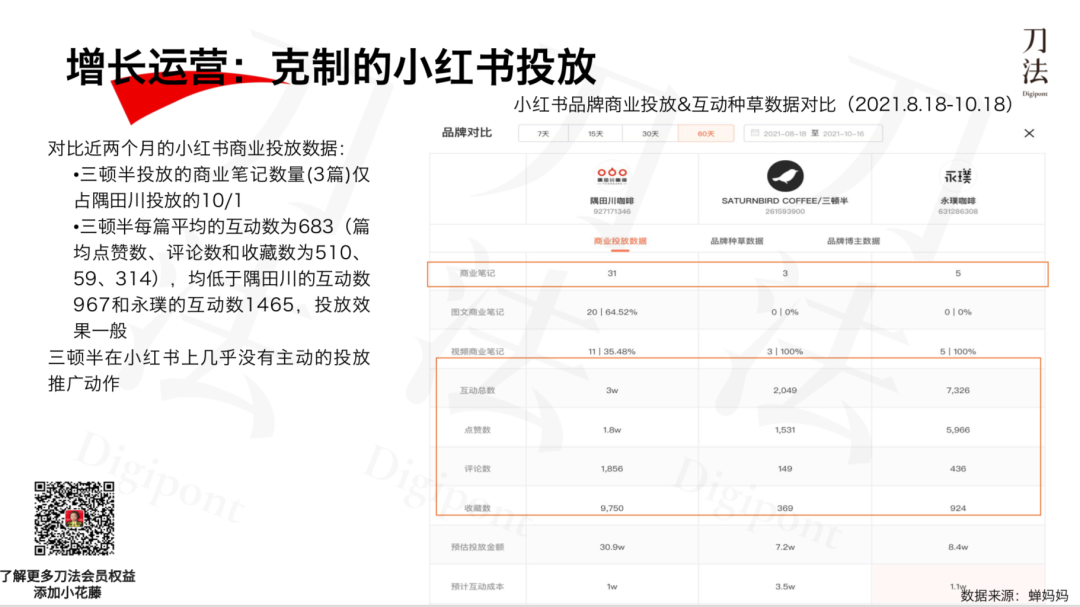Click the 1,856 评论数 value

[x=612, y=469]
